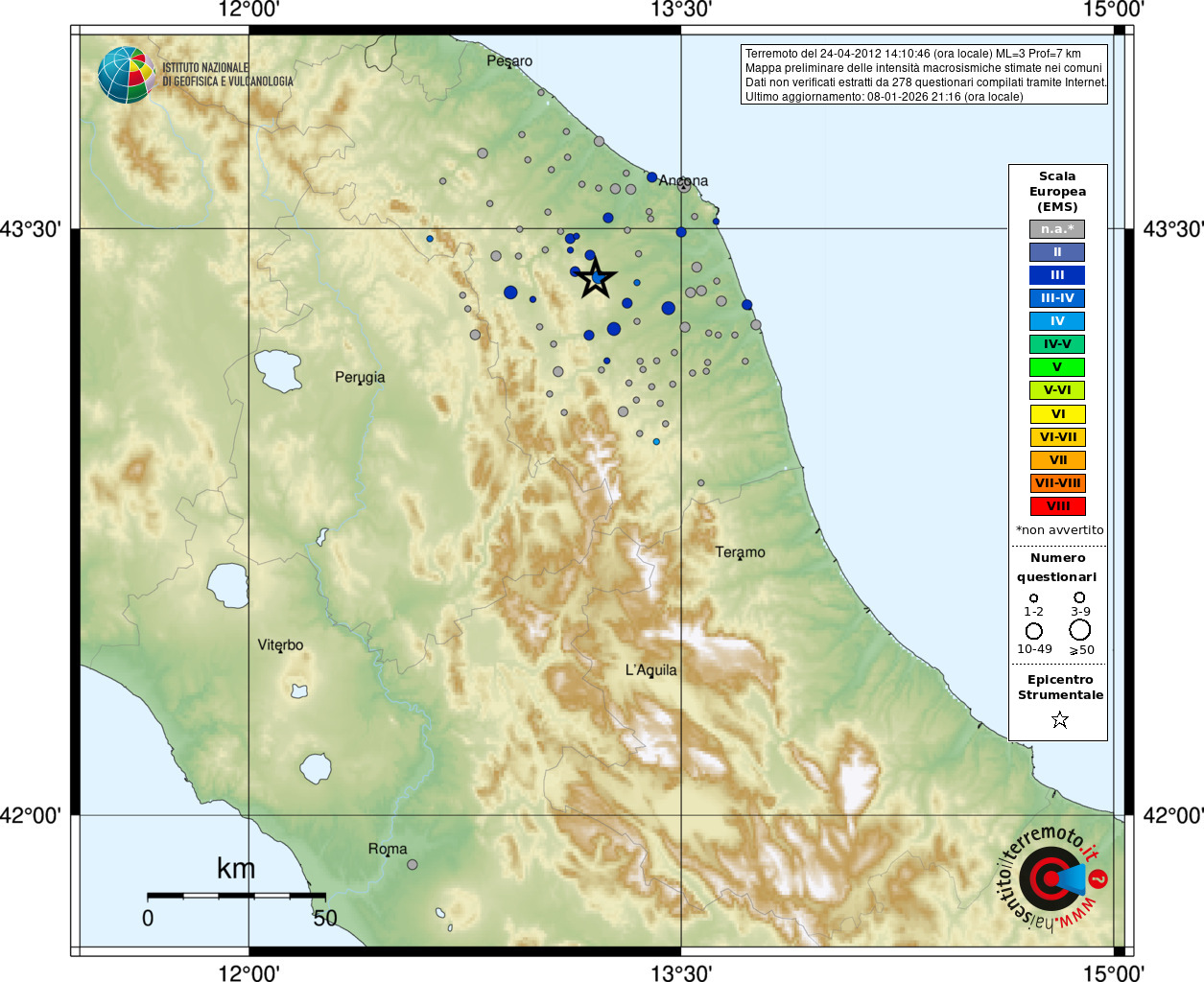Click the Roma city label
The width and height of the screenshot is (1204, 982).
click(388, 849)
